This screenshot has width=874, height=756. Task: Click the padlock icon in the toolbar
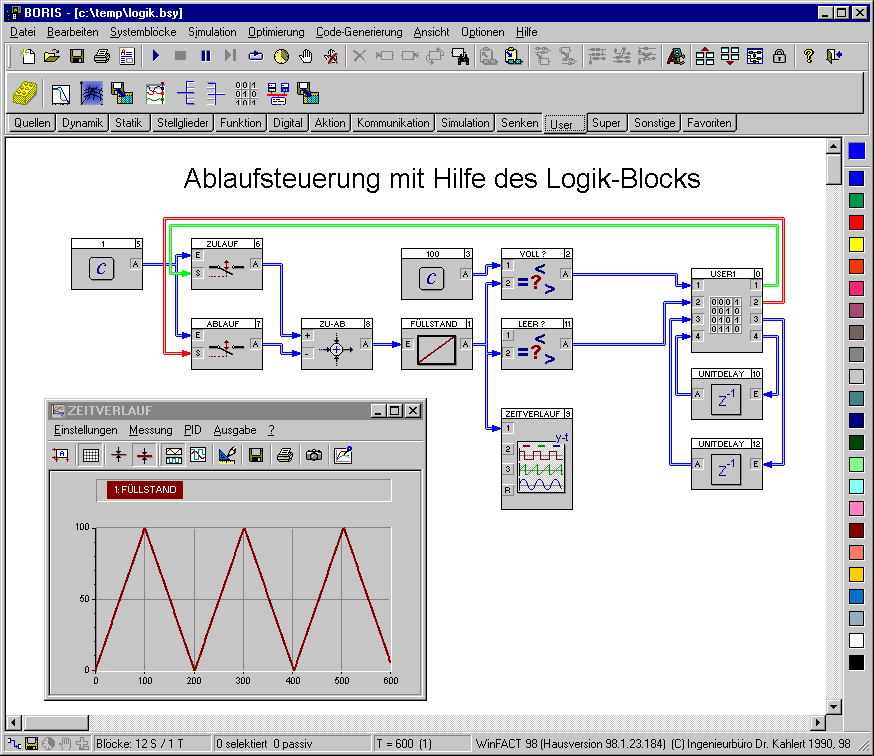click(x=779, y=56)
